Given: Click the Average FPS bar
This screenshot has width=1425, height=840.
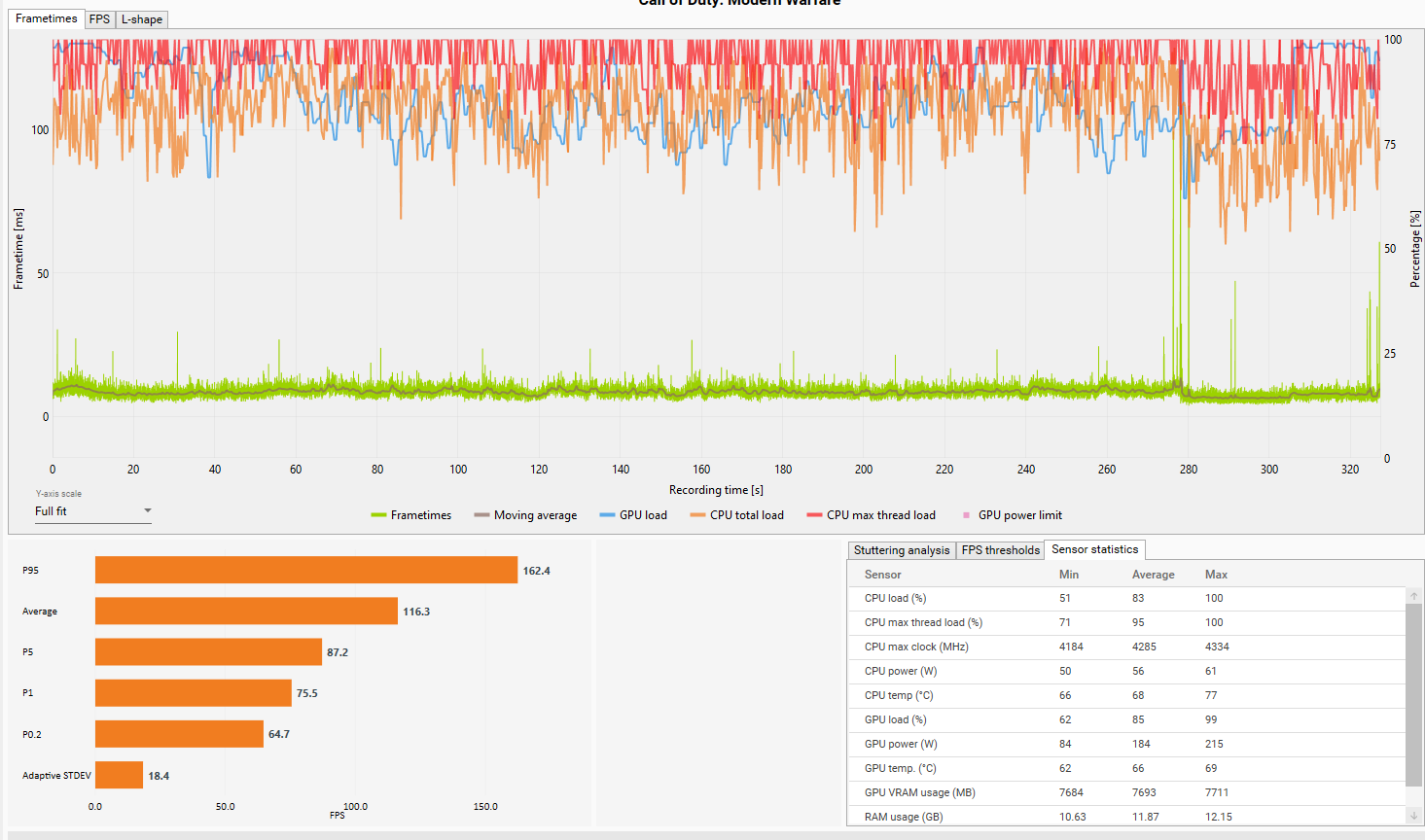Looking at the screenshot, I should click(x=246, y=611).
